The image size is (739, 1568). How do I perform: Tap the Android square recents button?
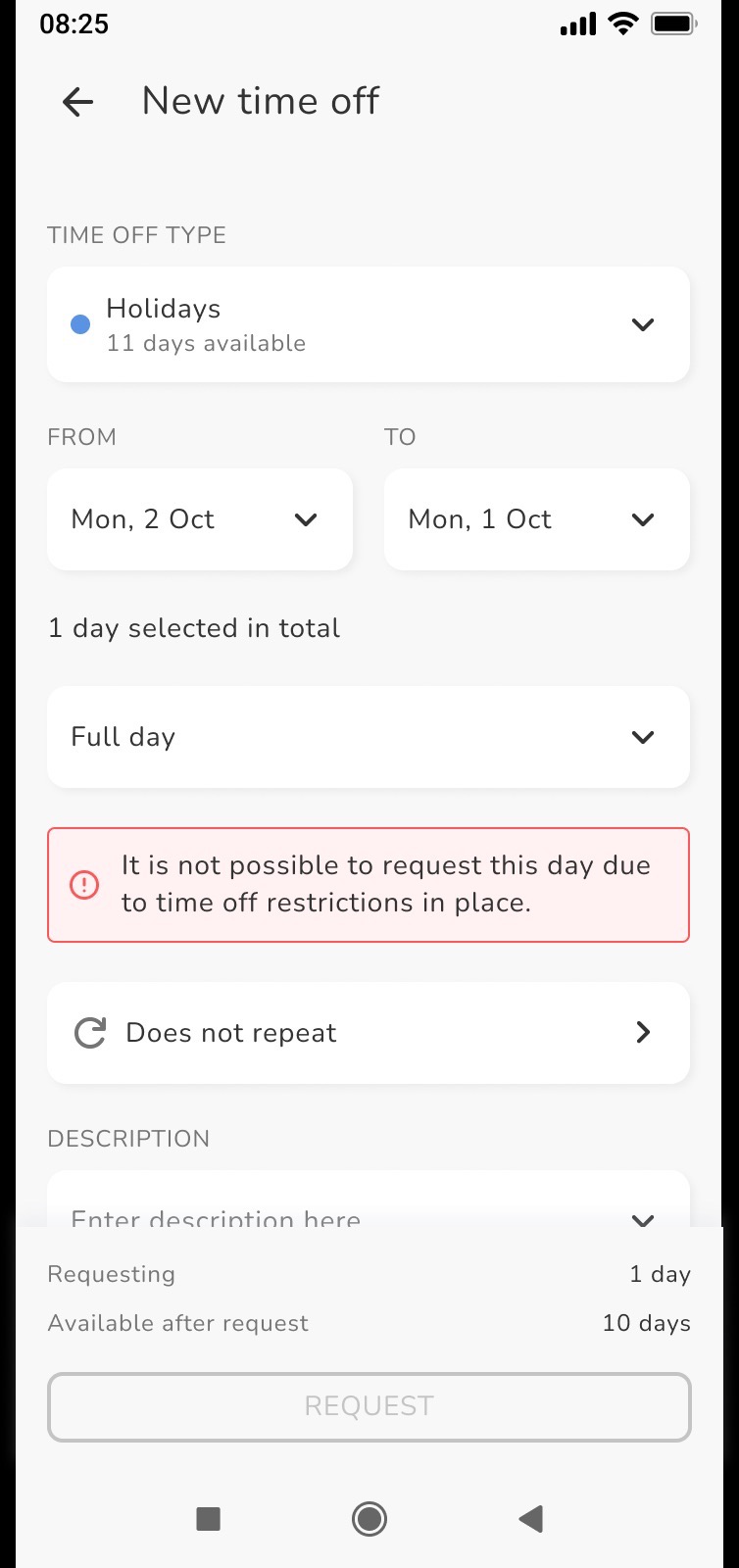(x=208, y=1519)
